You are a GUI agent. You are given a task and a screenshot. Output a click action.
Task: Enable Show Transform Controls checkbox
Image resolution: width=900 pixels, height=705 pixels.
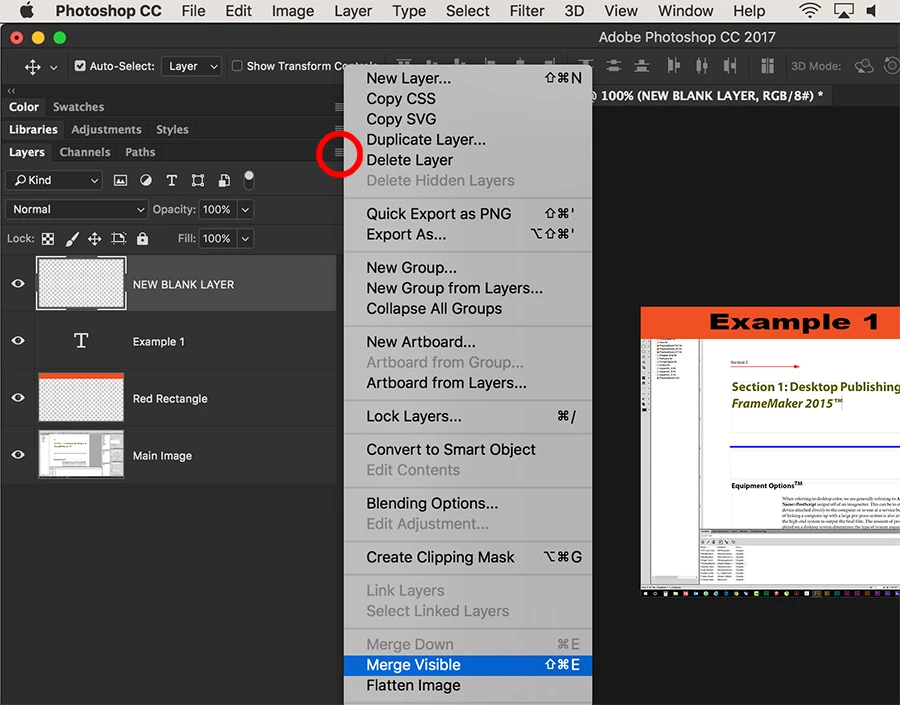coord(236,66)
